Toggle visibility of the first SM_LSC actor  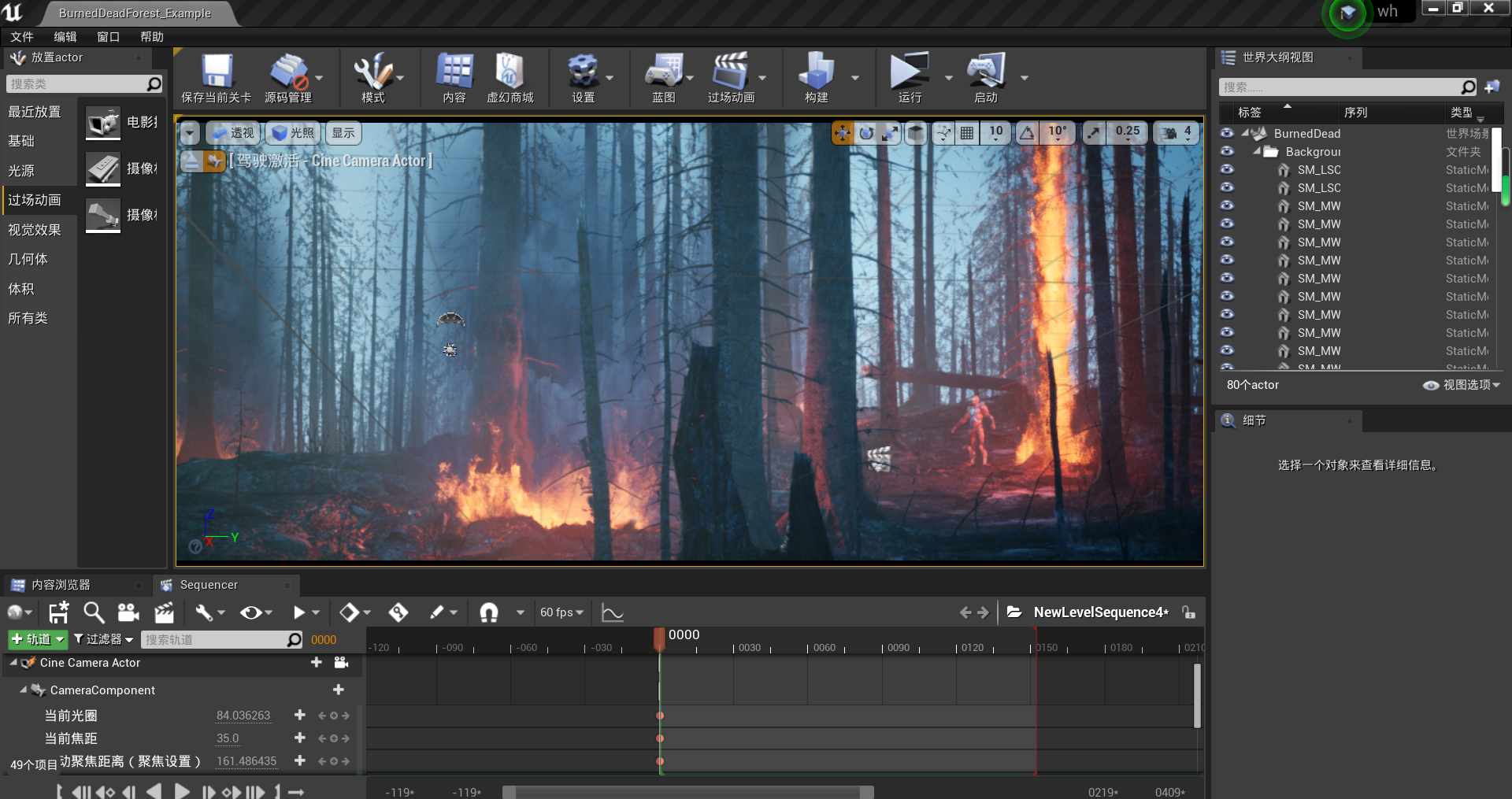tap(1227, 170)
